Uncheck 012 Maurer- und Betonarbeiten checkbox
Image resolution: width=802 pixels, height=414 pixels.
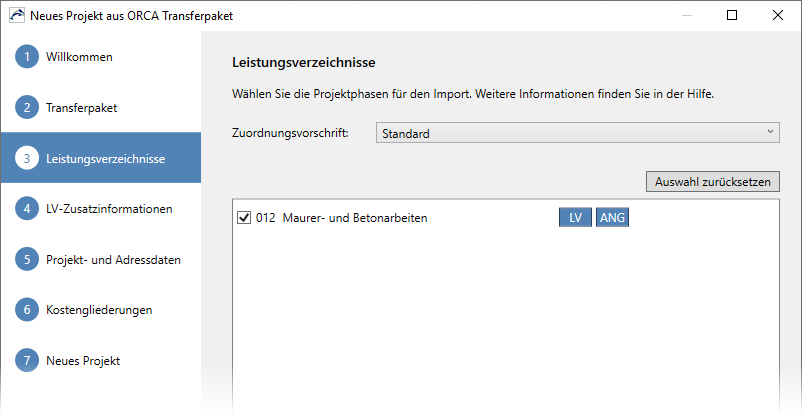coord(244,218)
